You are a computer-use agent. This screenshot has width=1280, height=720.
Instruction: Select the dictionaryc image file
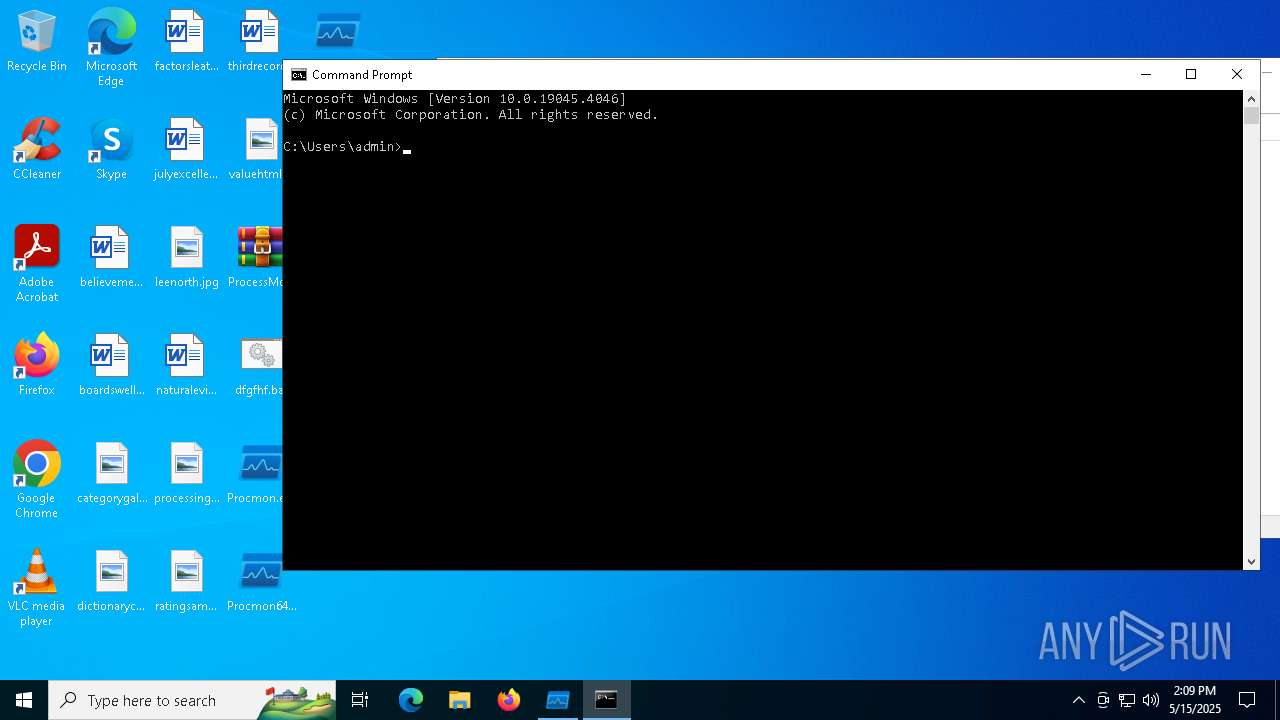click(111, 582)
